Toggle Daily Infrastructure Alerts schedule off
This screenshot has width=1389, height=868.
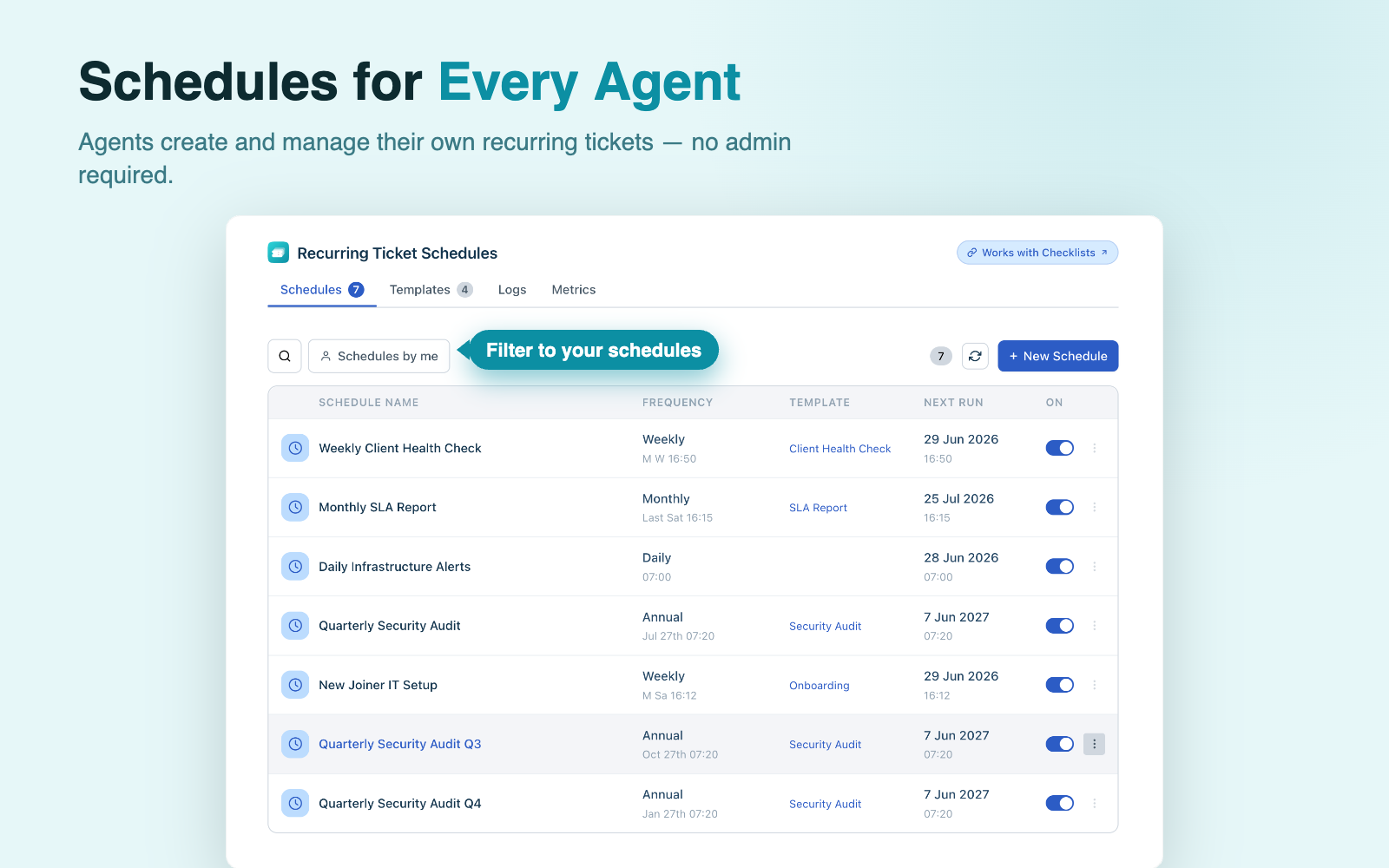pyautogui.click(x=1059, y=566)
